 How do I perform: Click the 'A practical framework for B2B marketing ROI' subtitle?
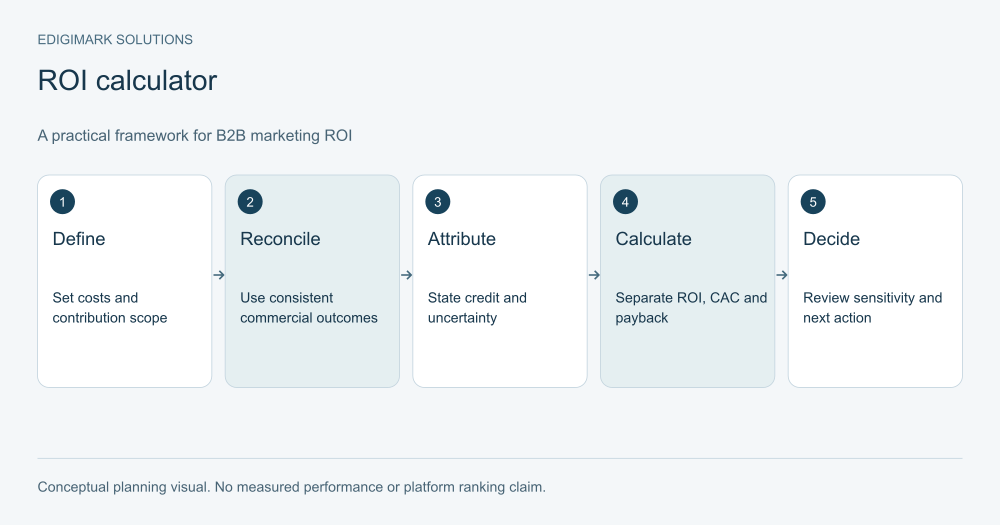[195, 136]
